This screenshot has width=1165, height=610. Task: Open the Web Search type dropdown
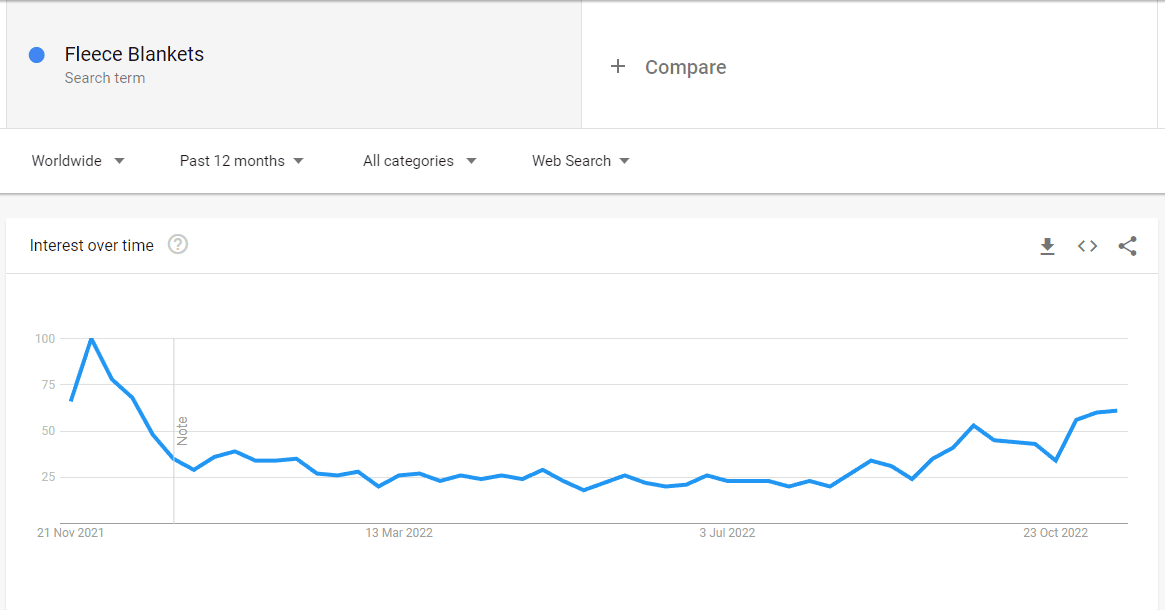(581, 161)
